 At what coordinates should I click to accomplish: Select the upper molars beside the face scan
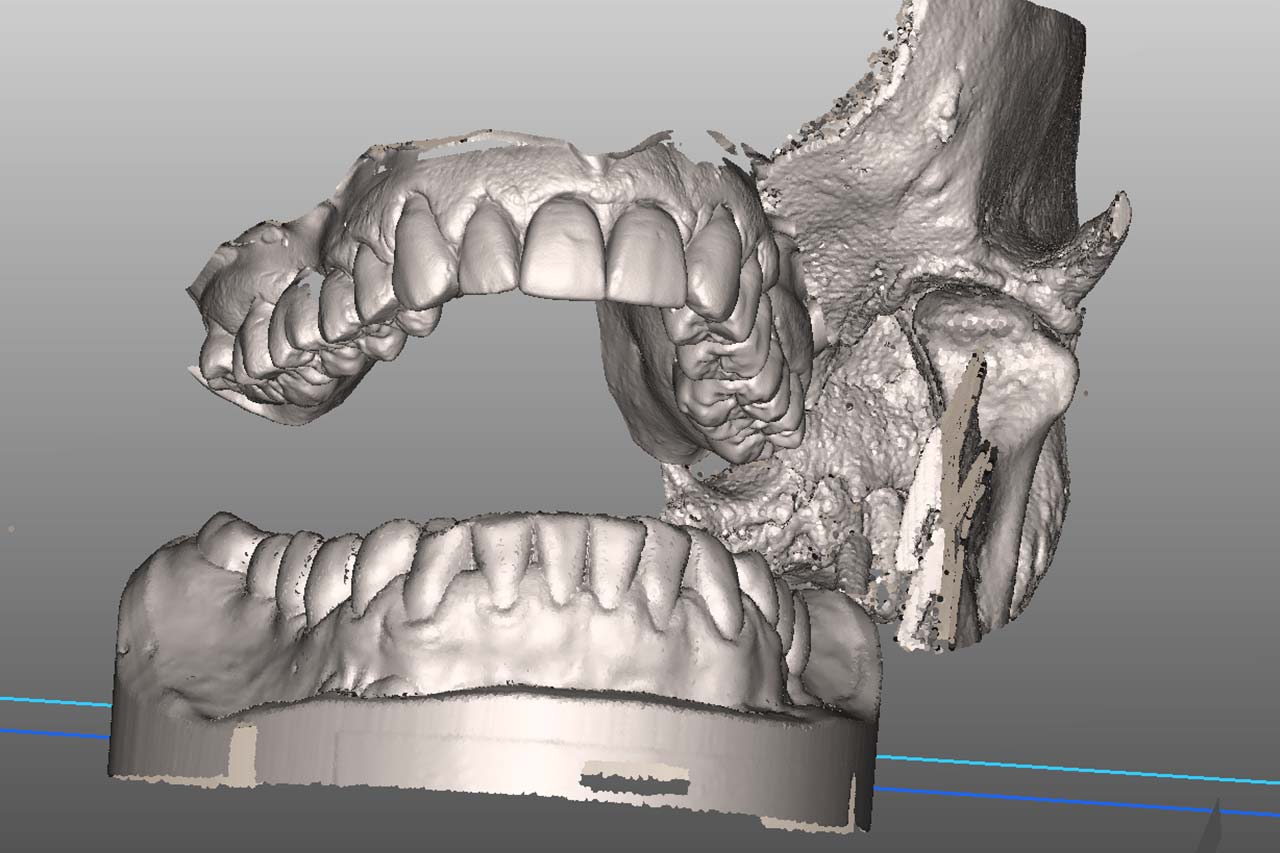(735, 380)
